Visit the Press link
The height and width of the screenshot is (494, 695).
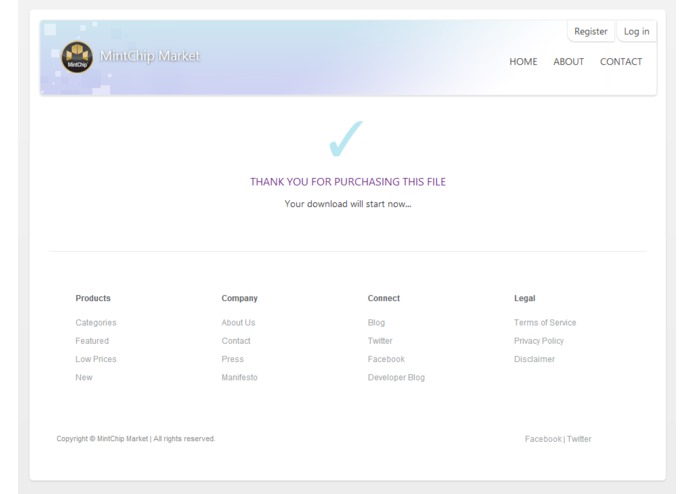click(x=233, y=359)
